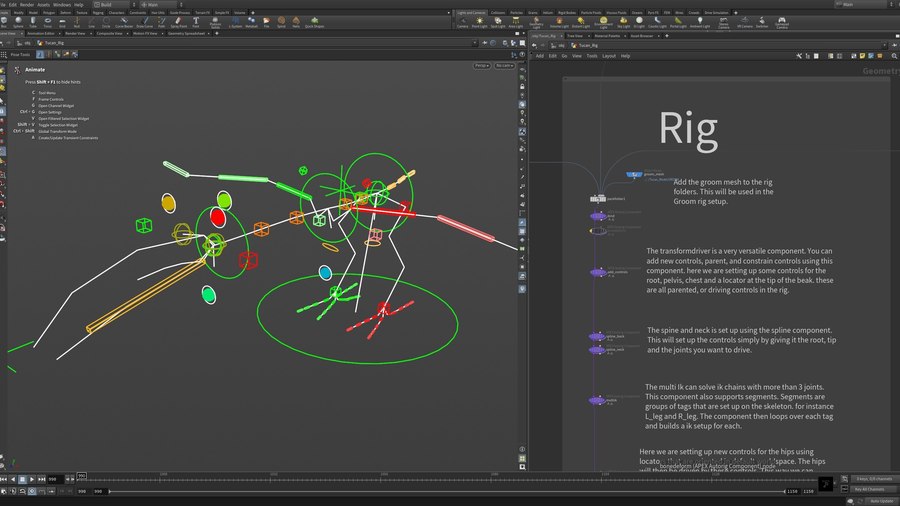Select the Quick Shapes shelf tool
Image resolution: width=900 pixels, height=506 pixels.
click(x=314, y=22)
